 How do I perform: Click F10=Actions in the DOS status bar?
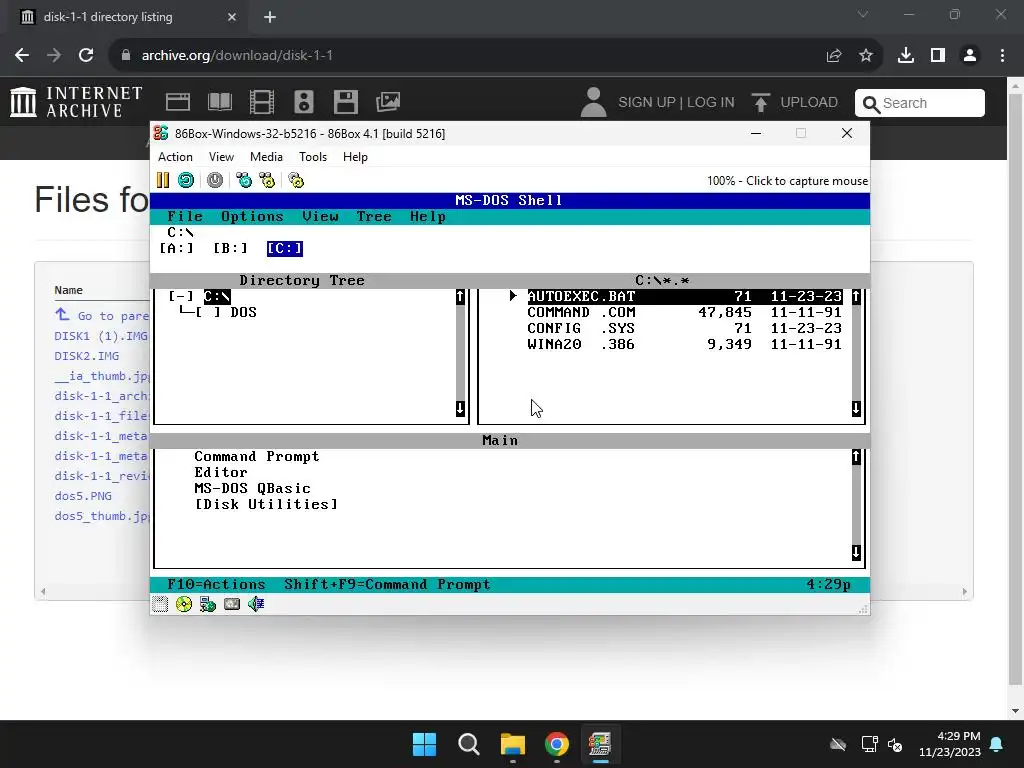(216, 584)
